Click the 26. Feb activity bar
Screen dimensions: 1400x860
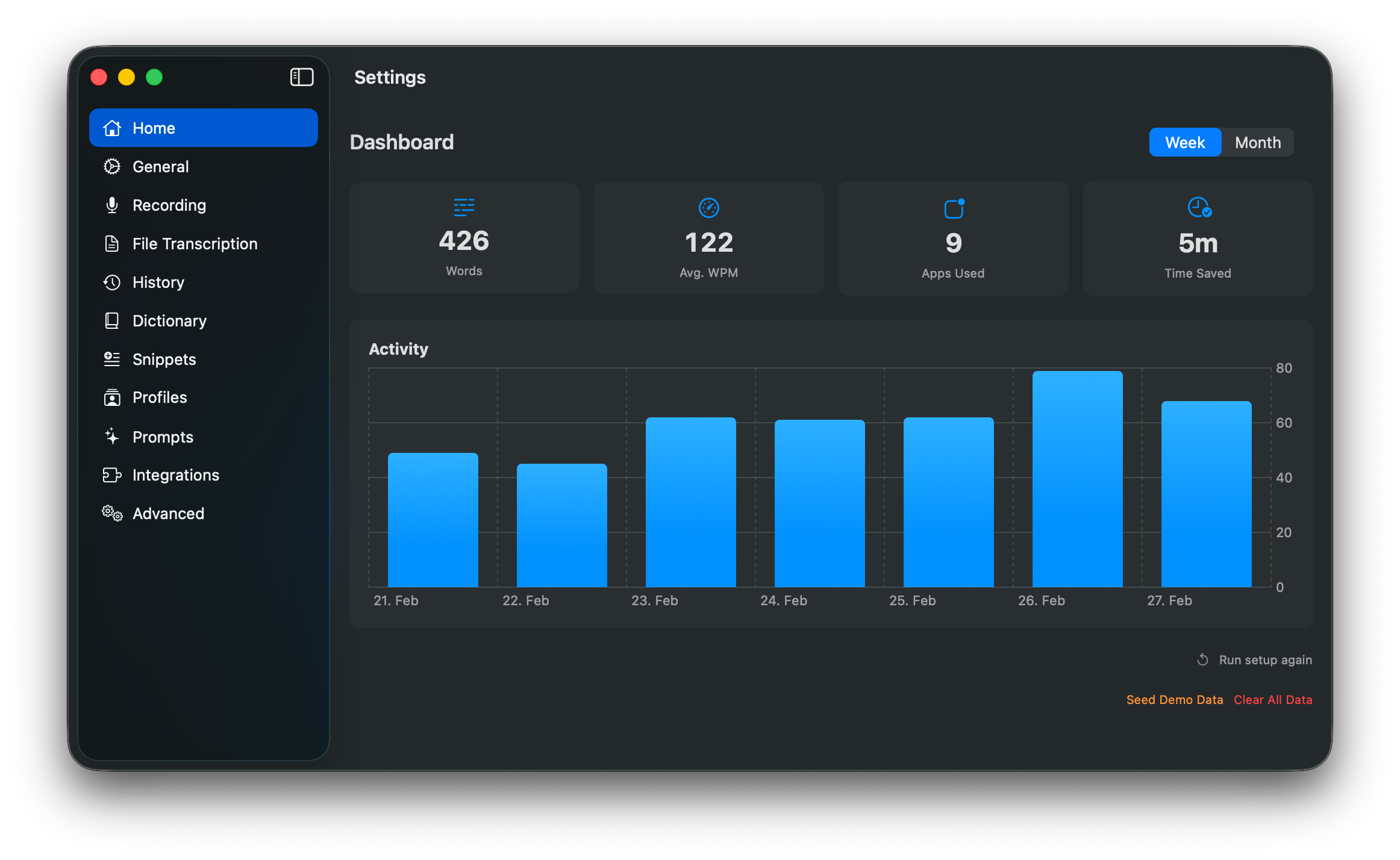[x=1077, y=479]
